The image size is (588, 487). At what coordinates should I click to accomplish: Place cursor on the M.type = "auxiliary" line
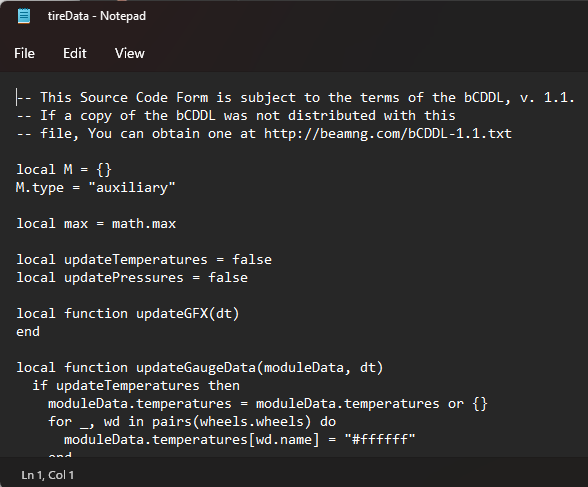[96, 187]
